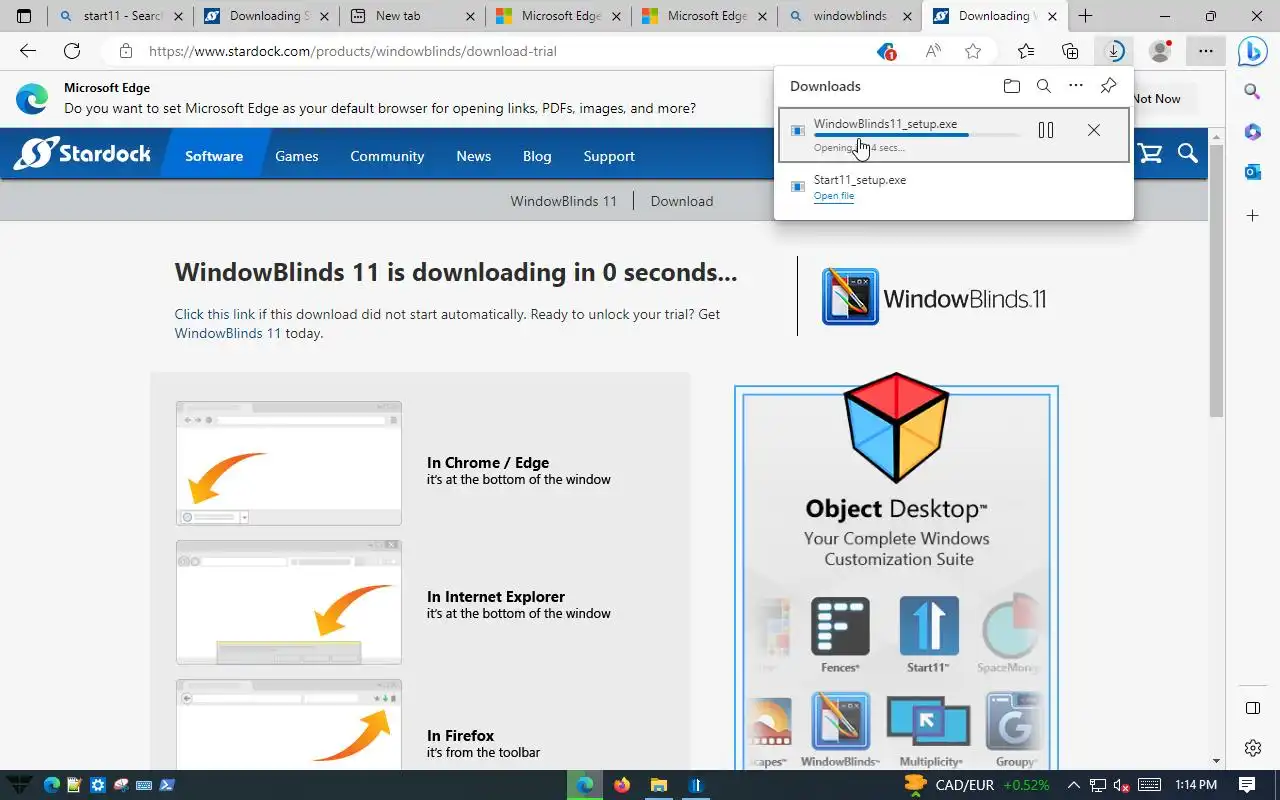Open the Software menu on Stardock
This screenshot has height=800, width=1280.
pos(214,156)
